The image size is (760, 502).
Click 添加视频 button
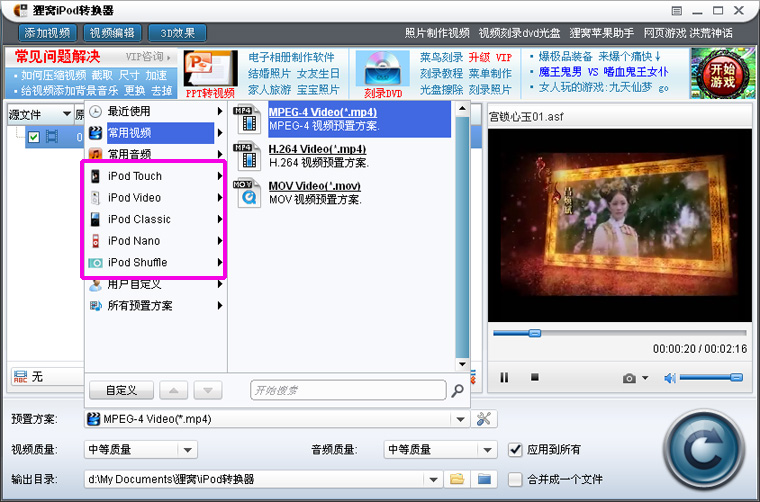coord(48,33)
